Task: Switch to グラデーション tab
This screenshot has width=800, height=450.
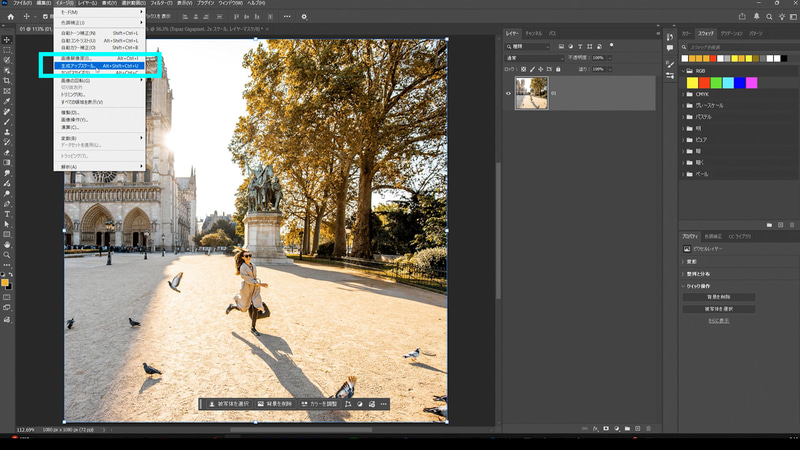Action: click(731, 34)
